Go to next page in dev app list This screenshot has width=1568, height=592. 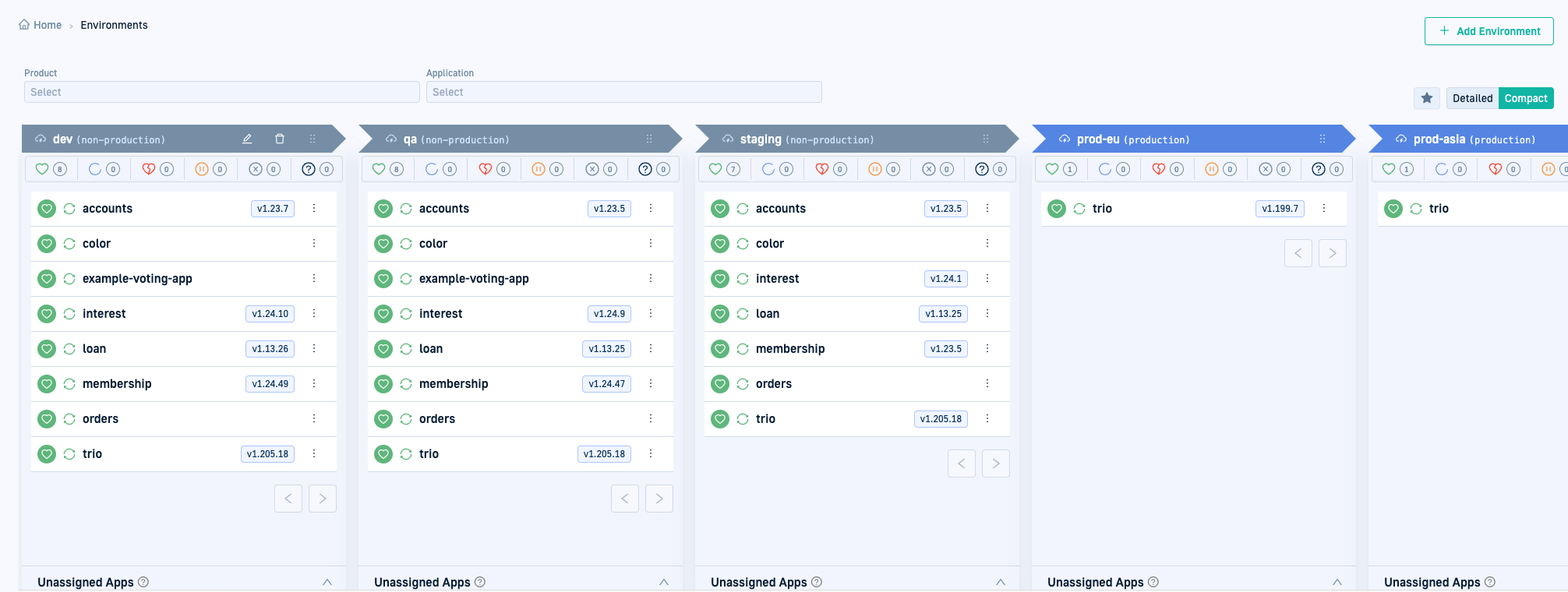tap(323, 499)
